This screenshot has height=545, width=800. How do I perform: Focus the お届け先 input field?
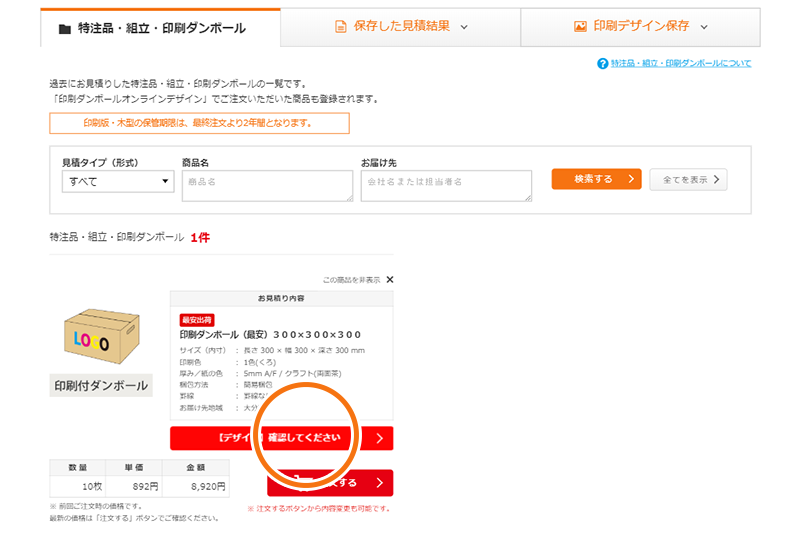(x=446, y=186)
